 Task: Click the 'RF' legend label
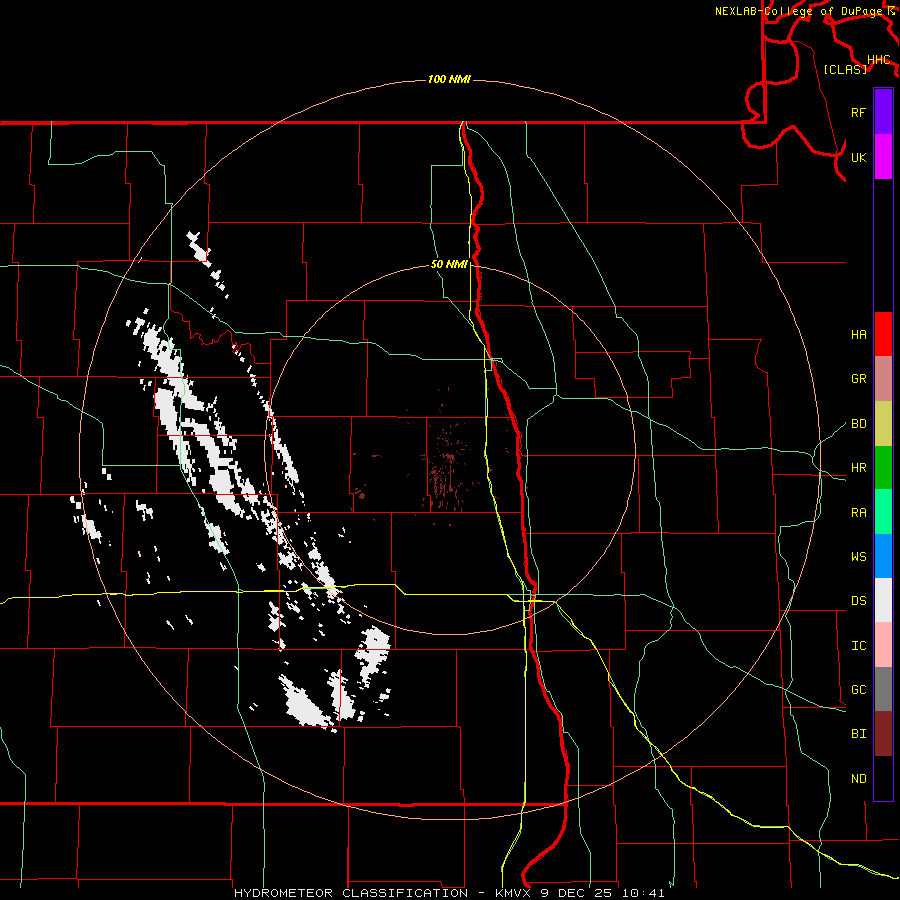858,112
